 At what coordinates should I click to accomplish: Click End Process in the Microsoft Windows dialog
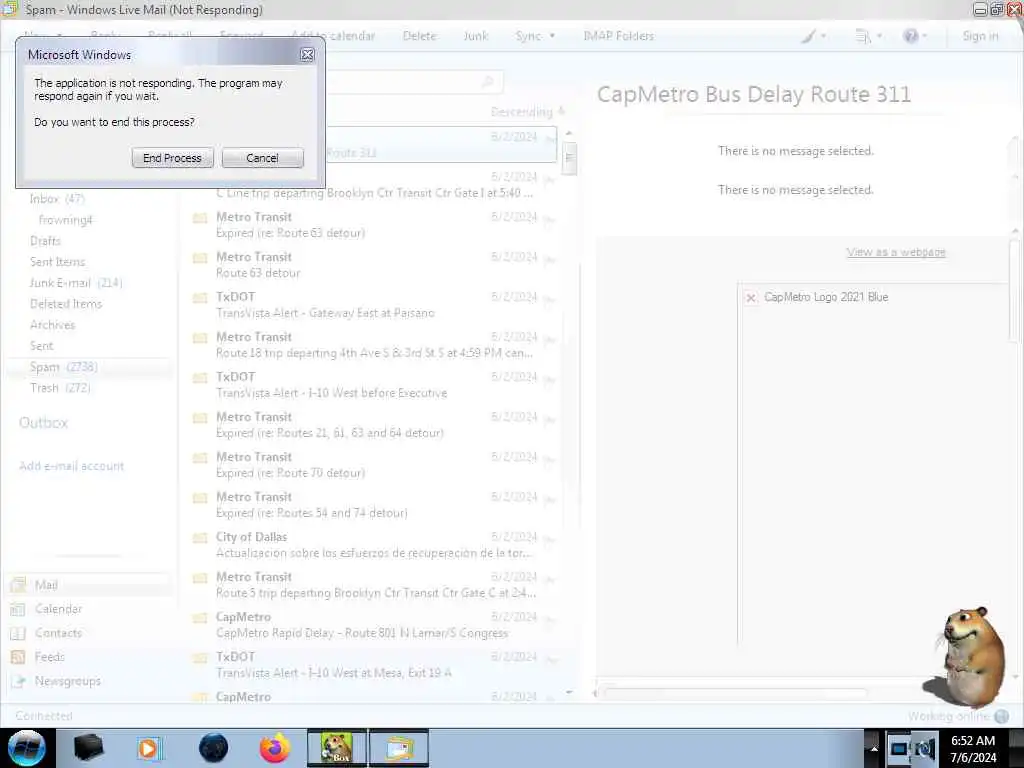point(172,158)
